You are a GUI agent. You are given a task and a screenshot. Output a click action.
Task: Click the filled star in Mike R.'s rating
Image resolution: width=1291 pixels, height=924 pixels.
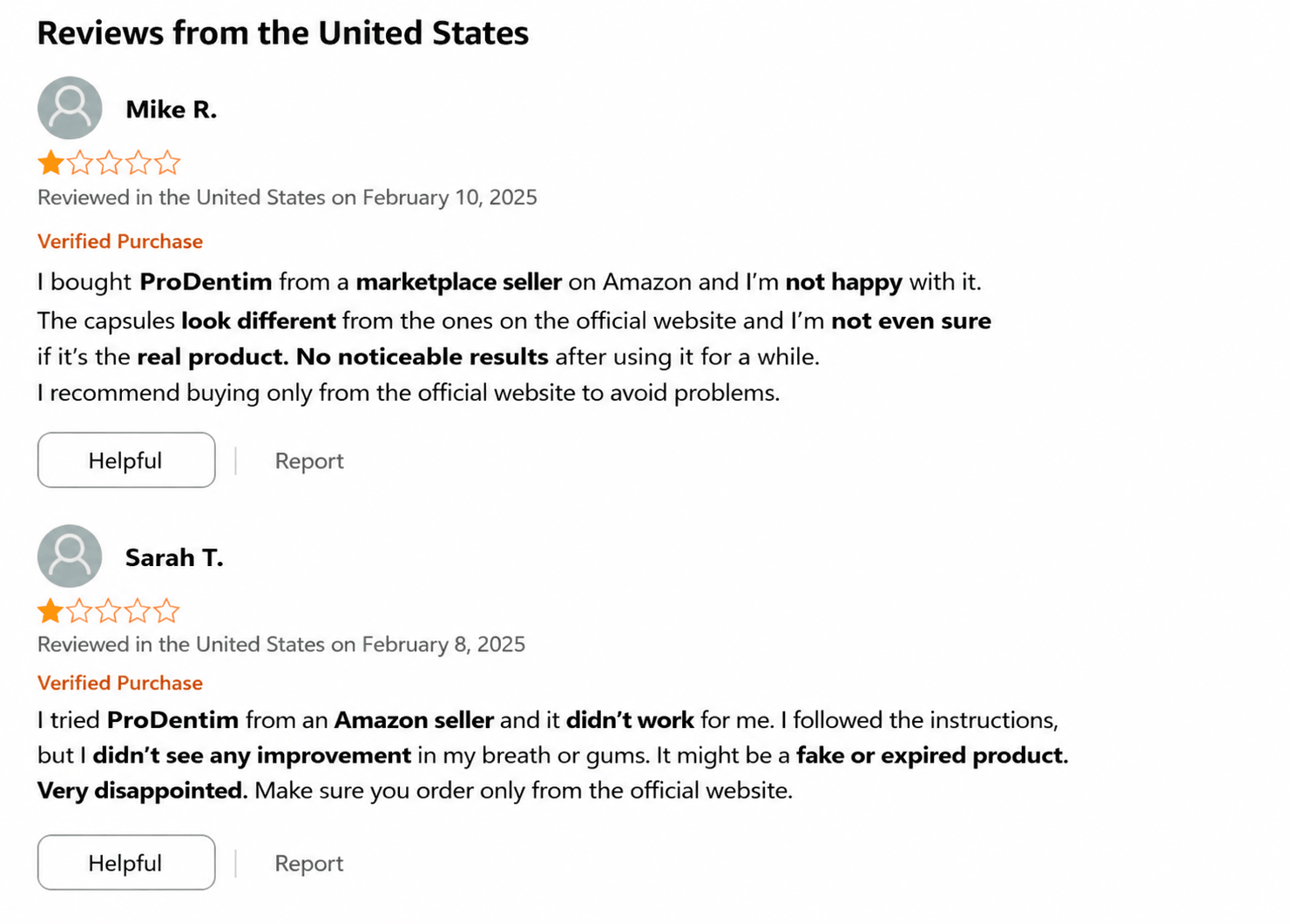point(51,163)
